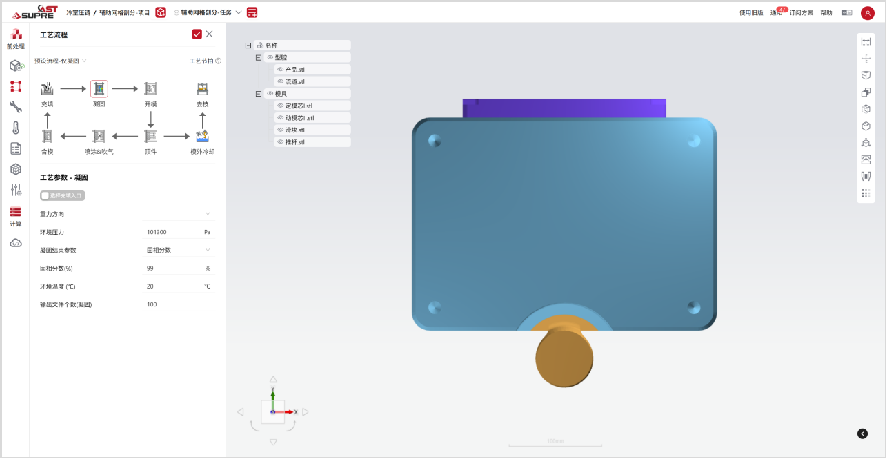Select the 凝固 (solidification) step icon in the flow
Screen dimensions: 886x458
coord(99,89)
